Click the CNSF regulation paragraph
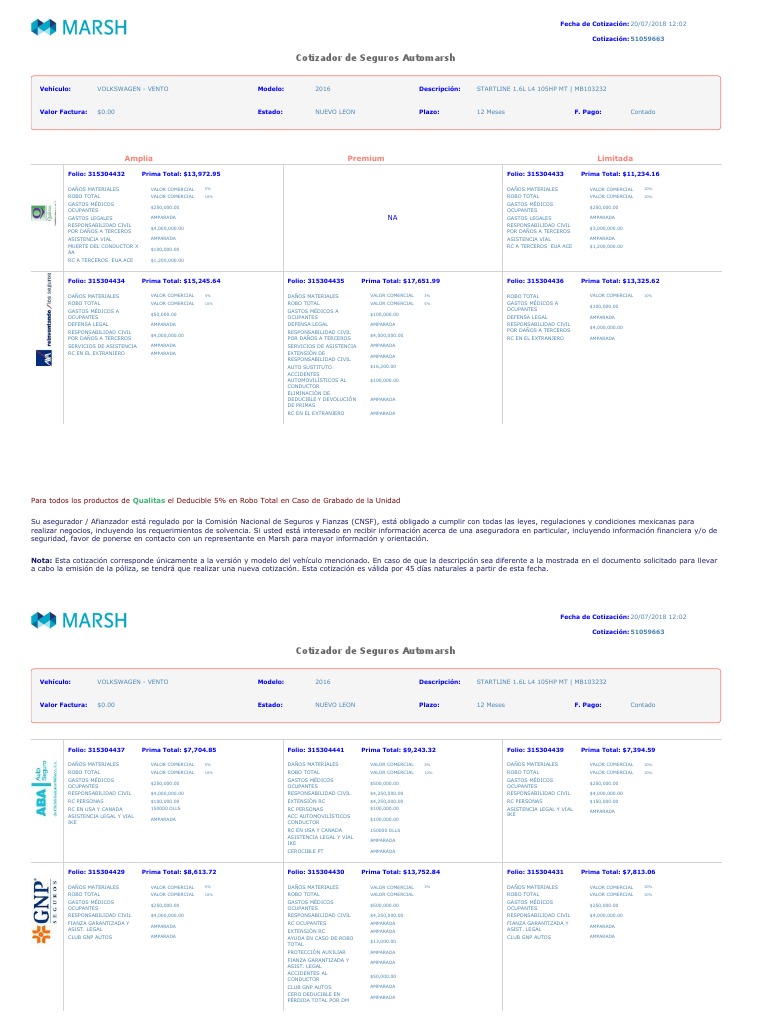This screenshot has height=1024, width=768. pos(374,530)
